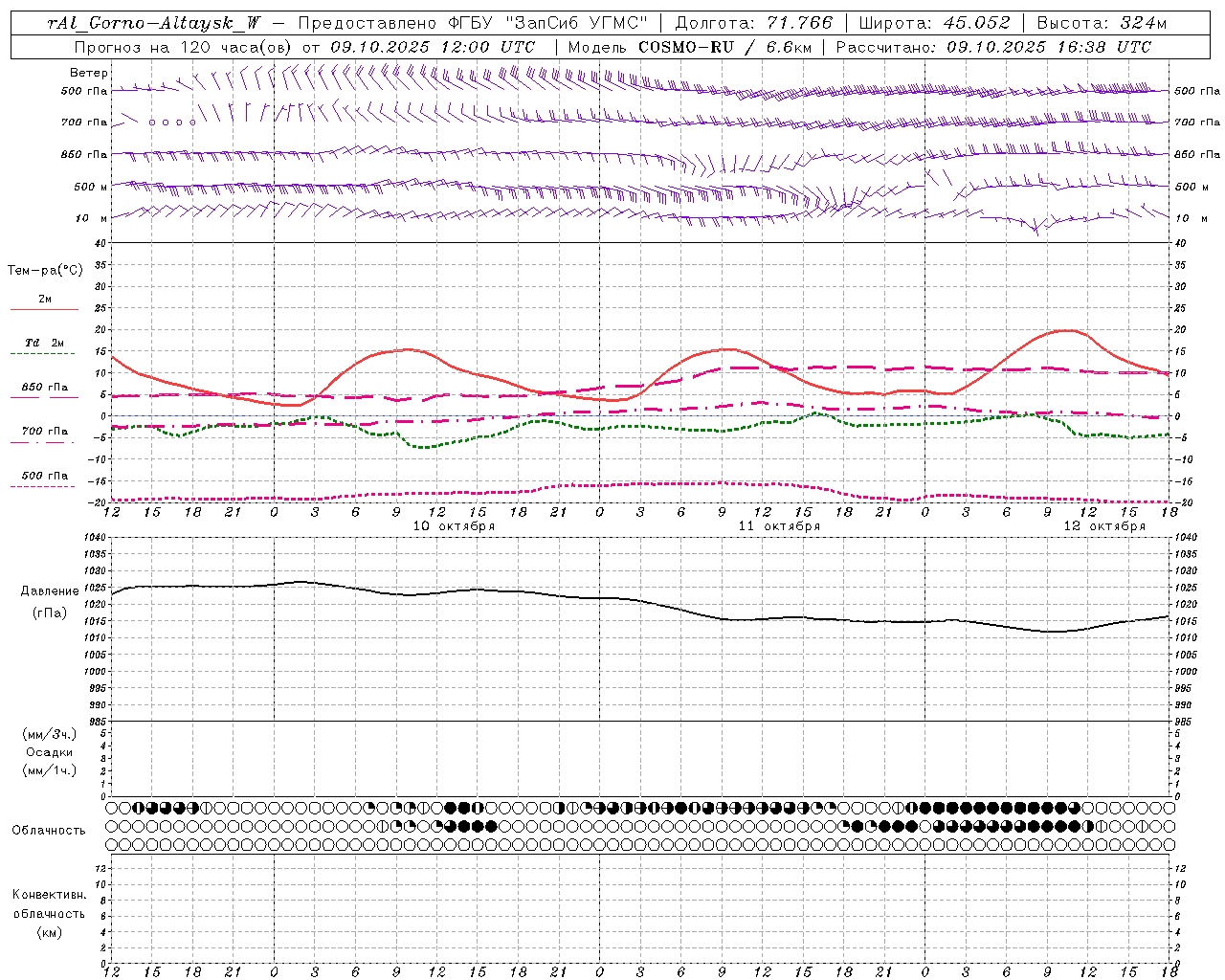Viewport: 1225px width, 980px height.
Task: Click the Облачность cloud cover label
Action: point(49,831)
